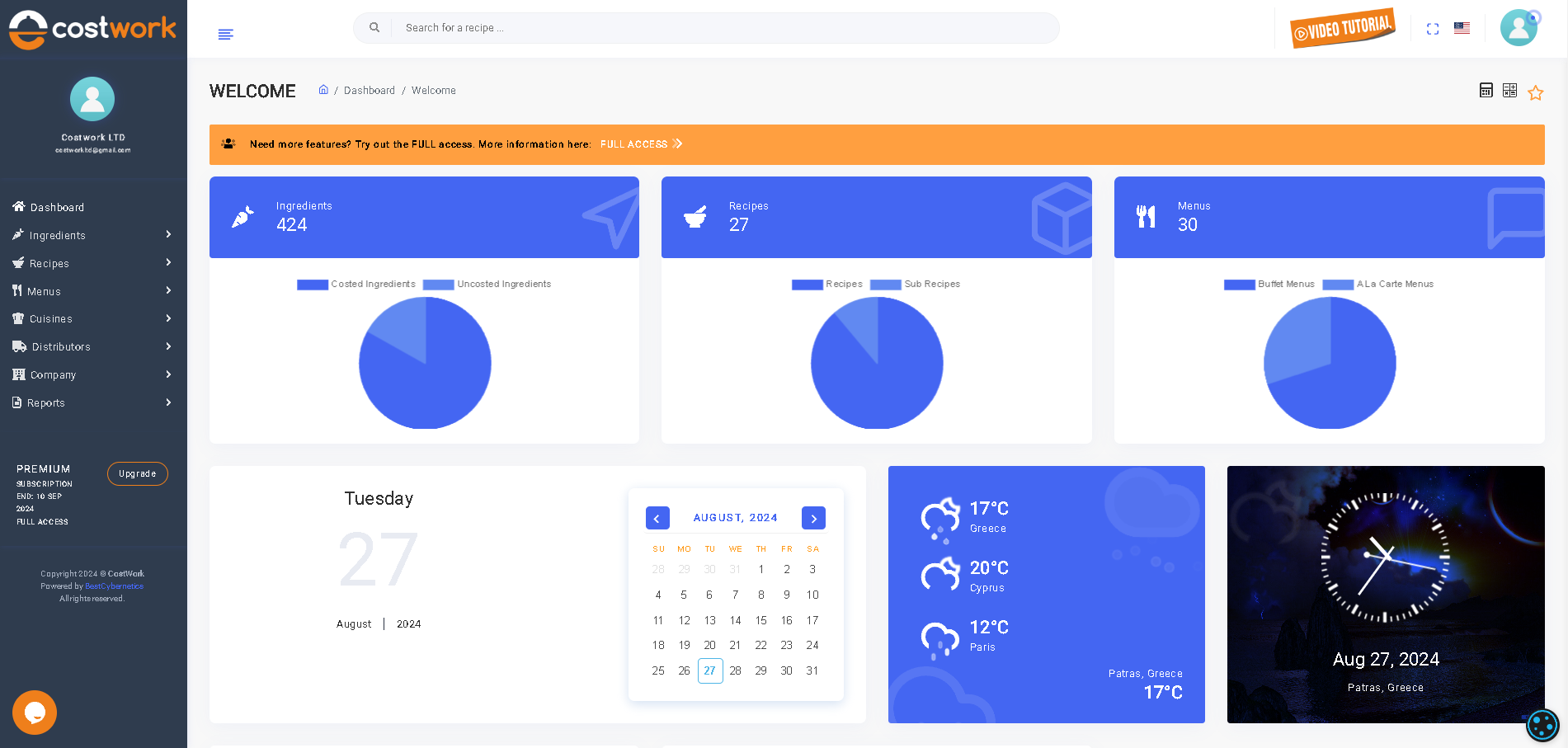Open the user profile avatar in header
1568x748 pixels.
coord(1519,28)
